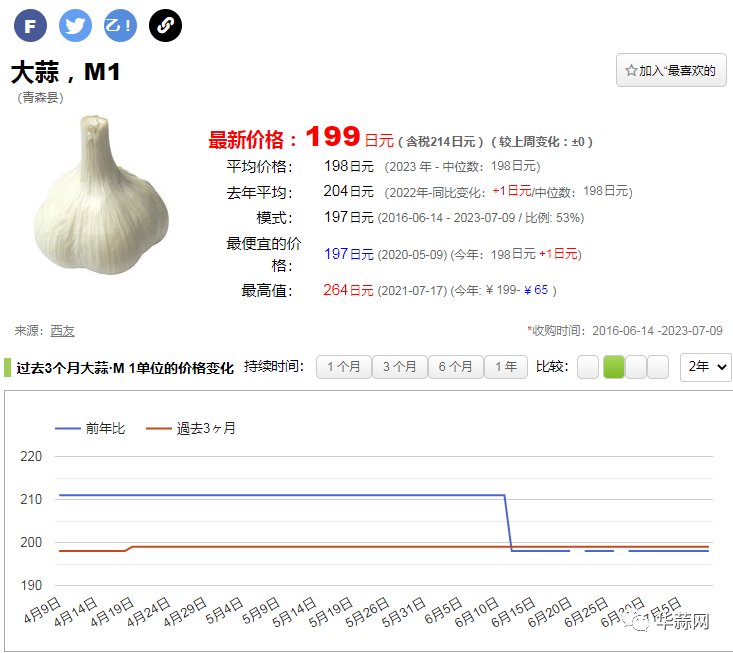Click the latest price 199 value
Screen dimensions: 733x653
(333, 136)
